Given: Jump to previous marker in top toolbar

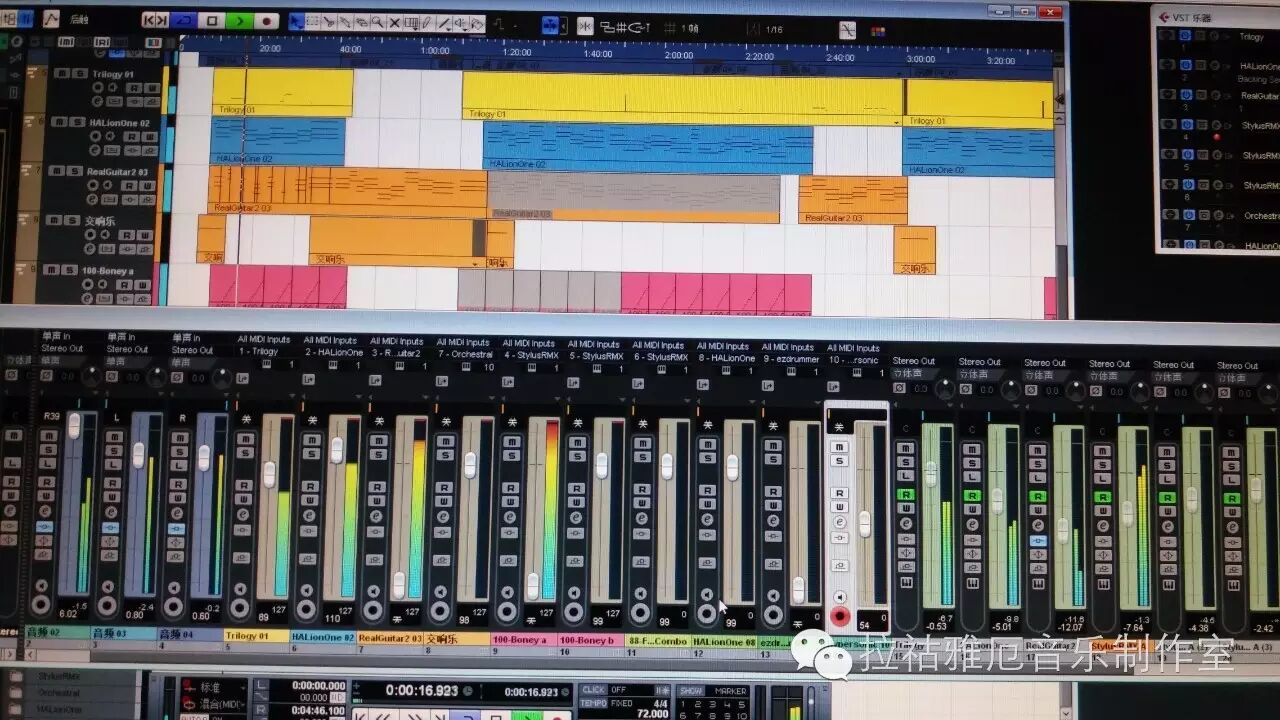Looking at the screenshot, I should [x=148, y=21].
